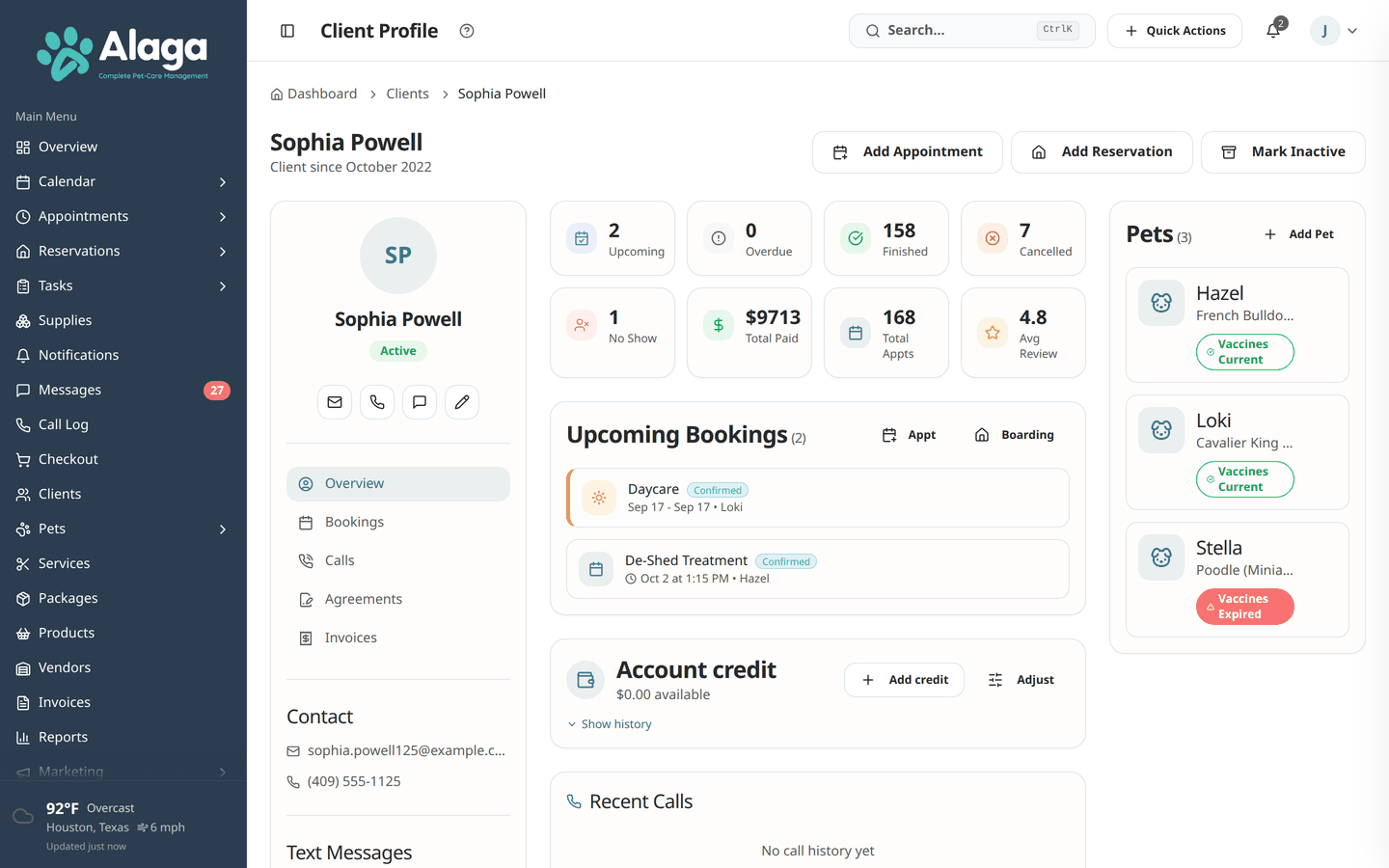
Task: Click the Add Reservation button
Action: coord(1102,152)
